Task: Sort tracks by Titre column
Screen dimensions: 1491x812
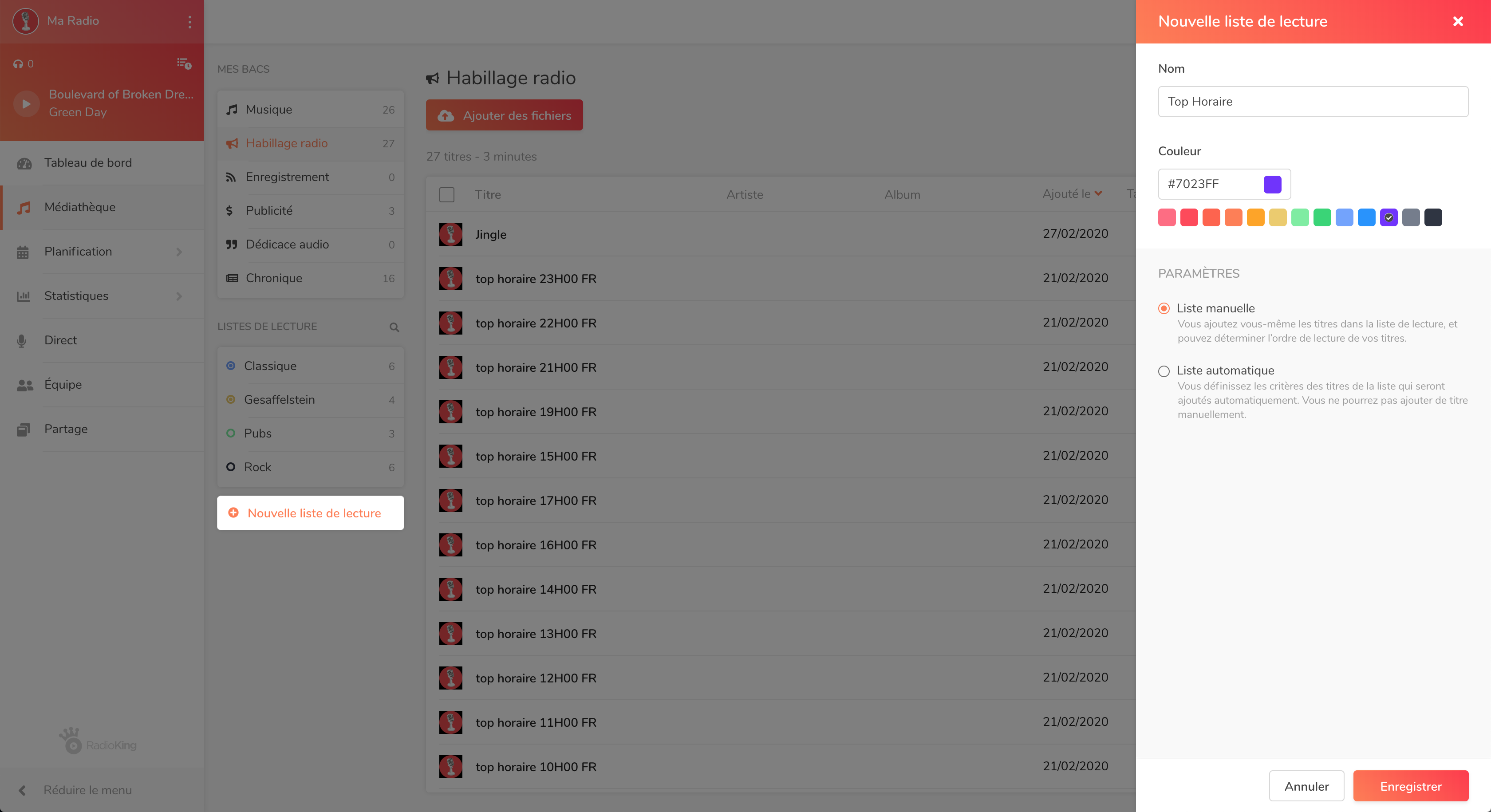Action: point(488,194)
